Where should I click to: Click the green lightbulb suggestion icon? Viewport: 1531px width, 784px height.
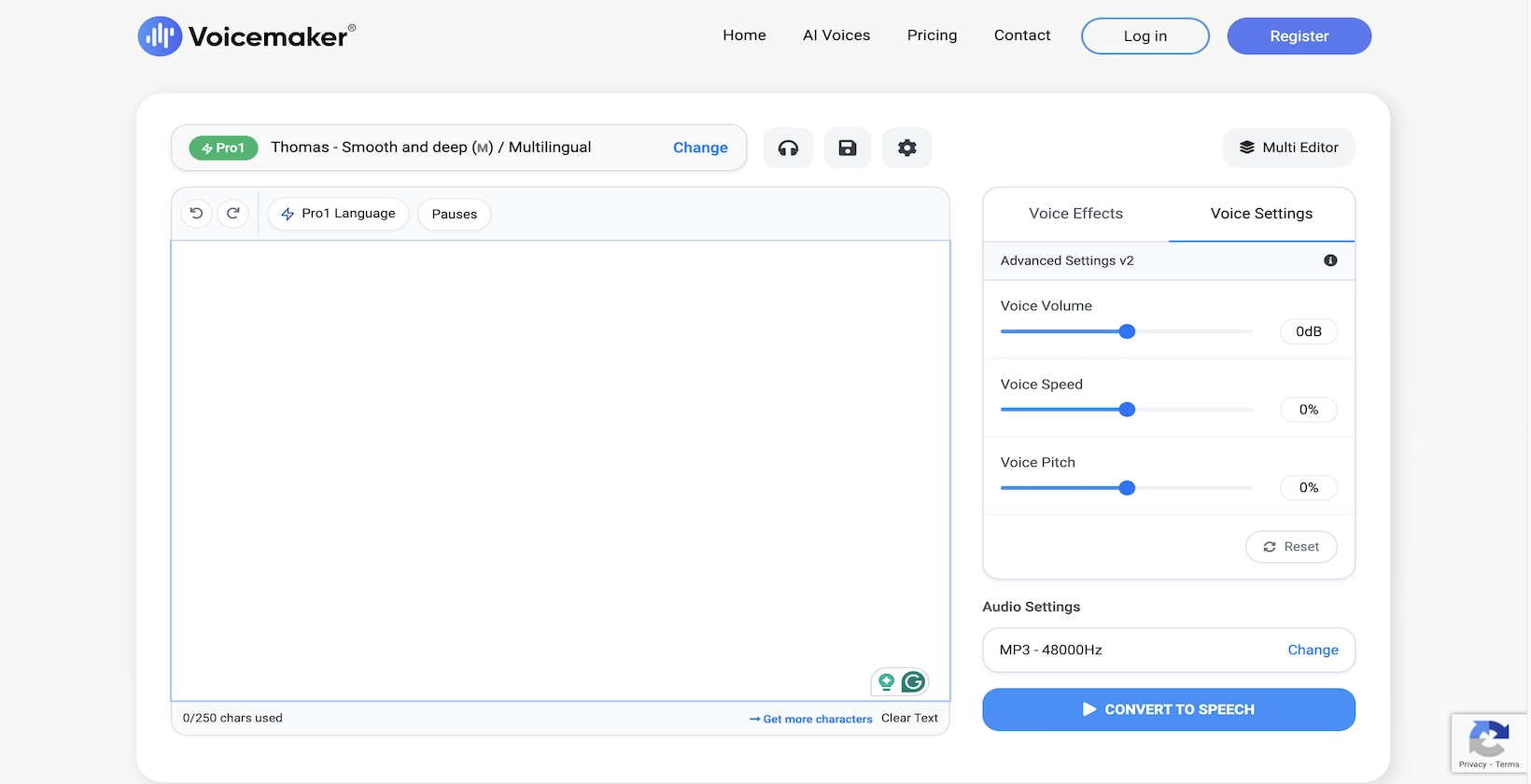pos(887,682)
